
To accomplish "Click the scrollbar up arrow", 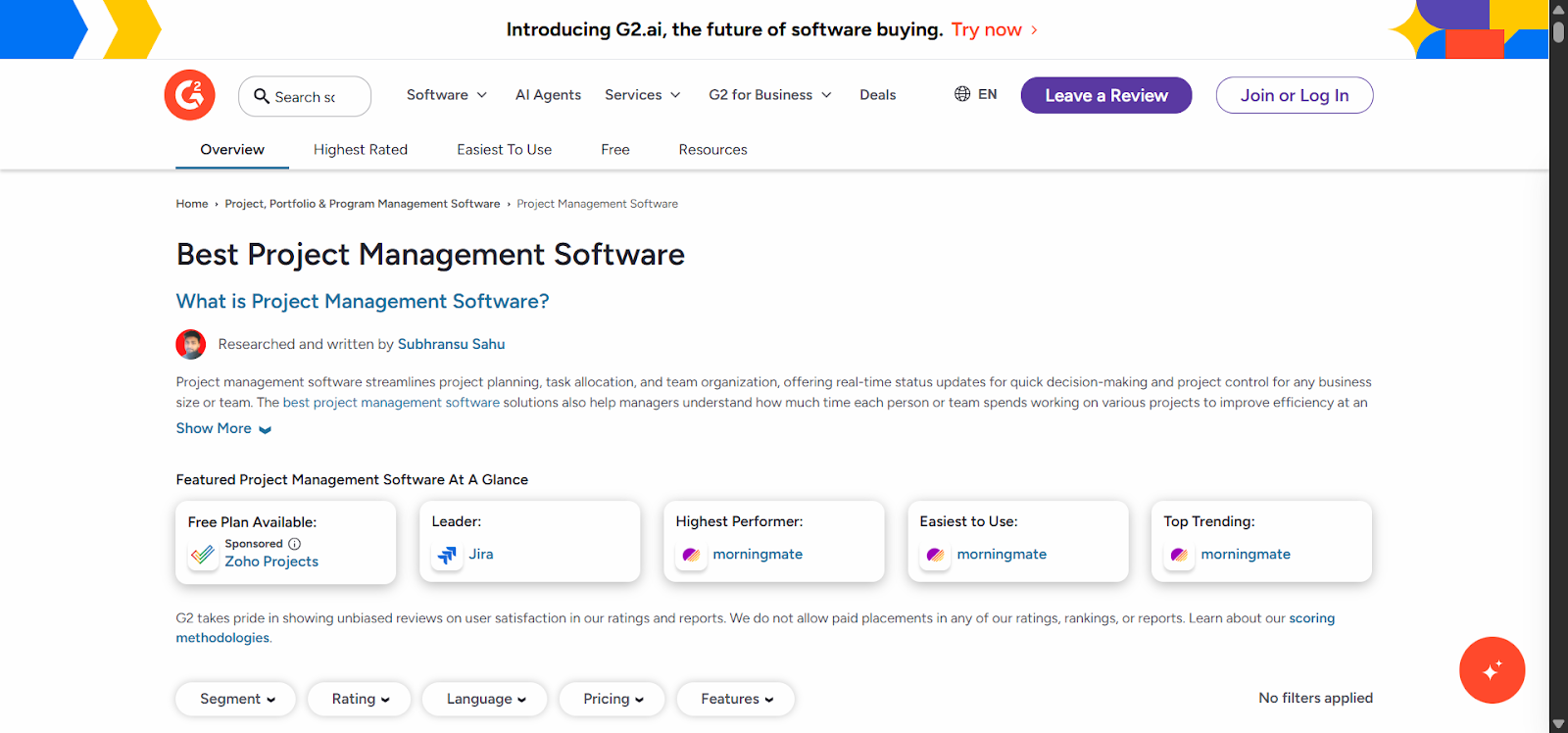I will [1558, 8].
